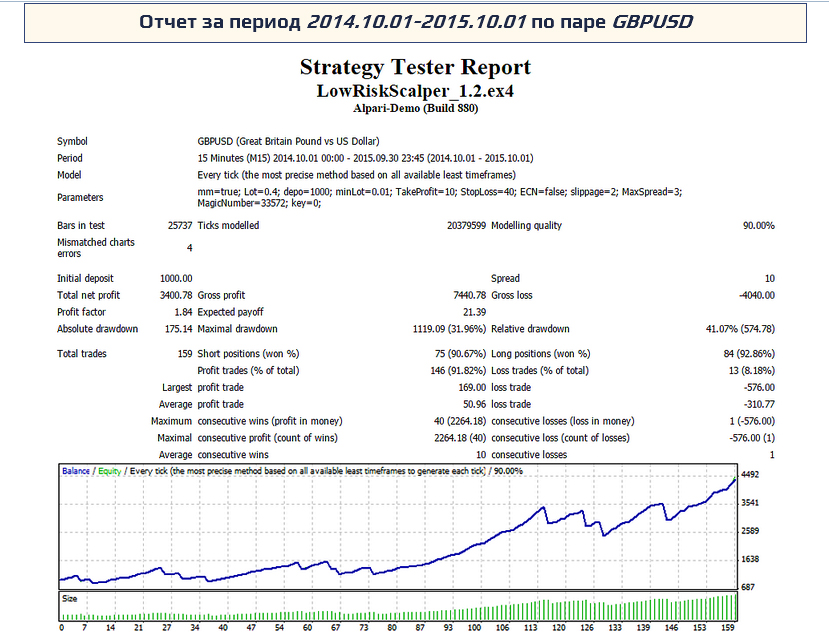The image size is (829, 640).
Task: Click the Balance label in chart legend
Action: pyautogui.click(x=76, y=470)
